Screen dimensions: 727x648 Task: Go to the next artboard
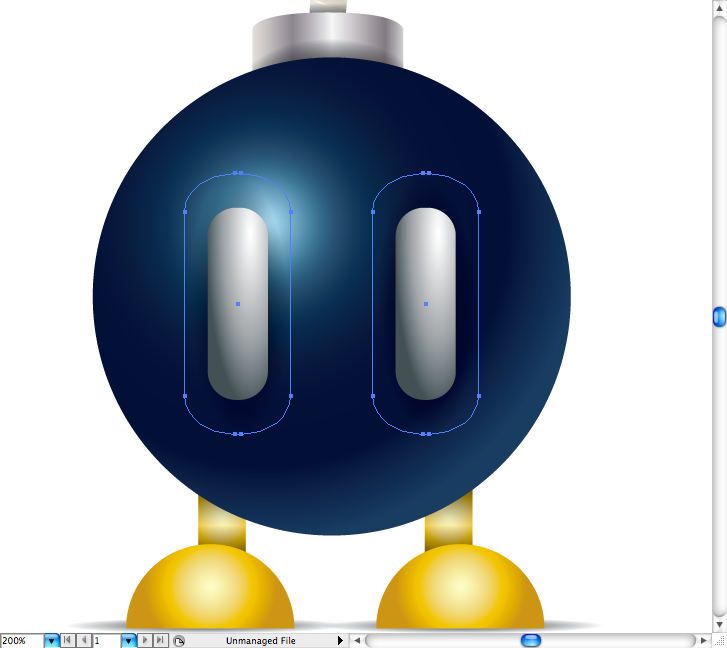[x=145, y=640]
